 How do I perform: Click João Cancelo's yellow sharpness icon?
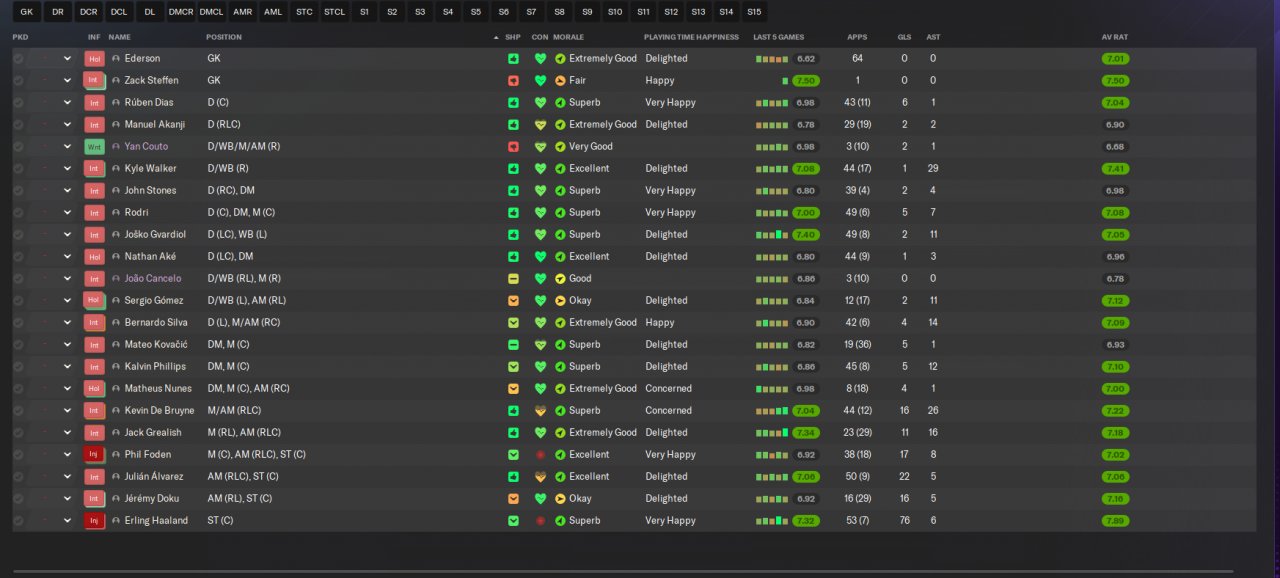coord(513,278)
